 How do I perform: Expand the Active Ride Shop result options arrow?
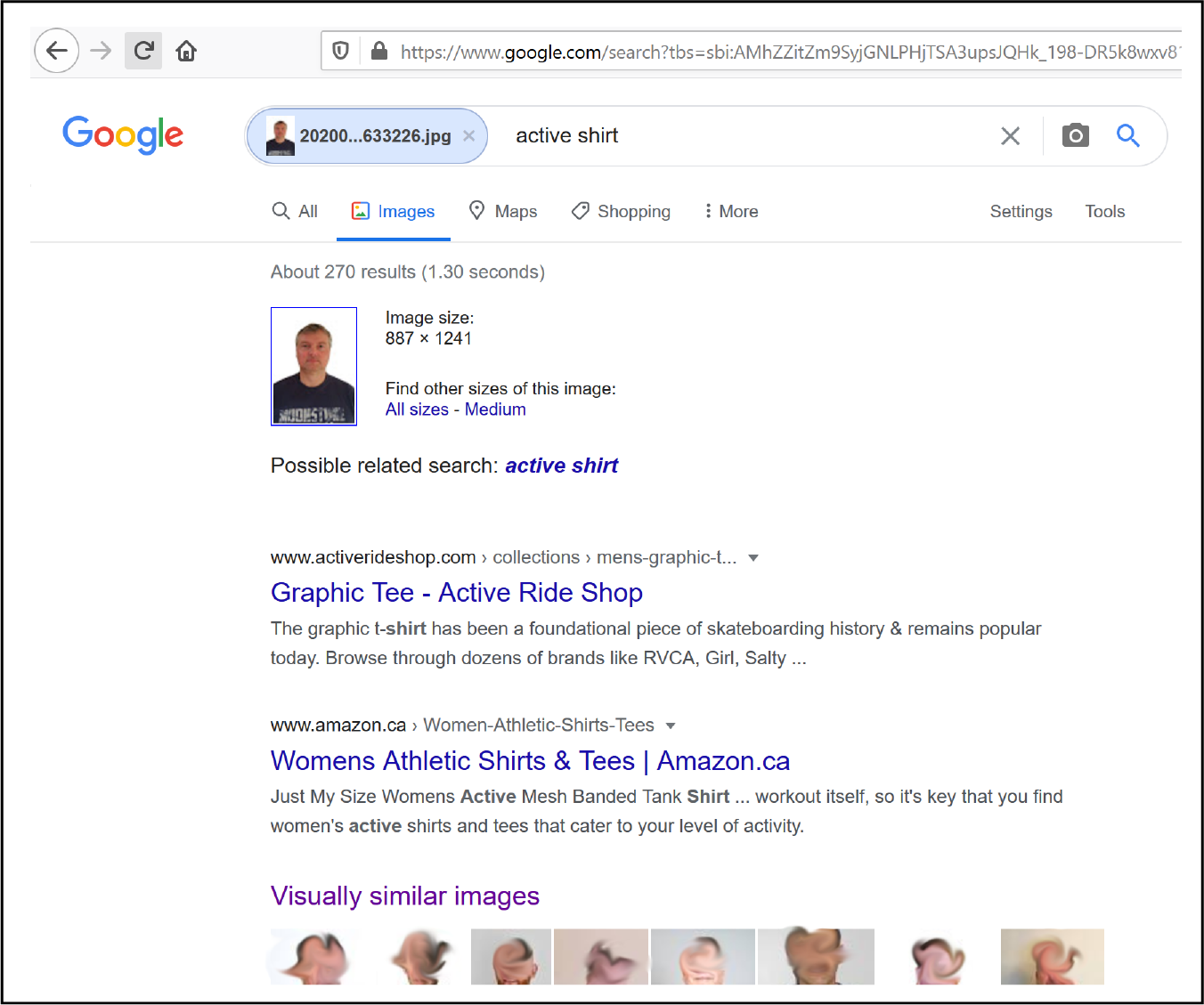point(753,557)
